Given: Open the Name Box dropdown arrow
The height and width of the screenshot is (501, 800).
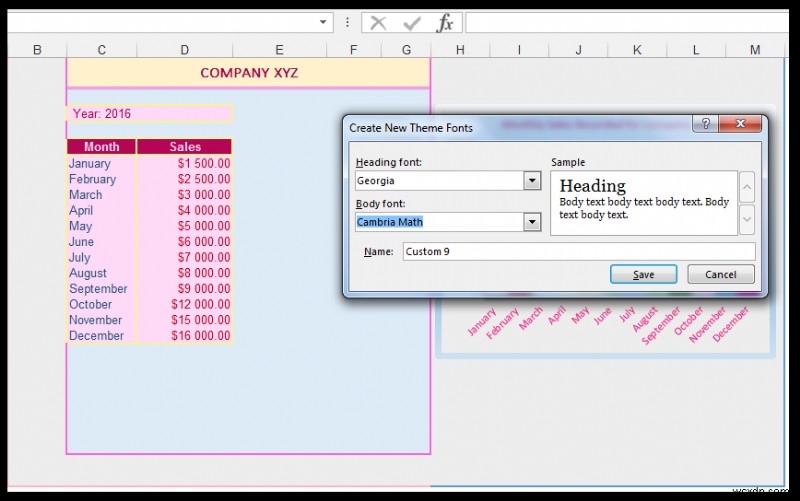Looking at the screenshot, I should (323, 22).
